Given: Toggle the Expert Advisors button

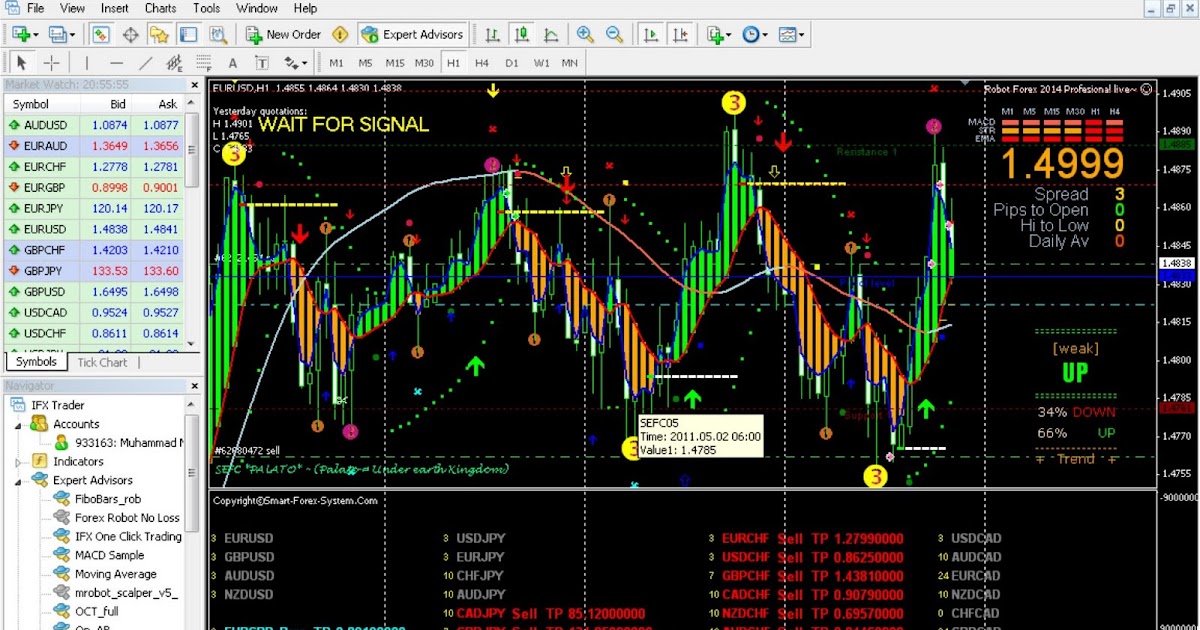Looking at the screenshot, I should 412,35.
